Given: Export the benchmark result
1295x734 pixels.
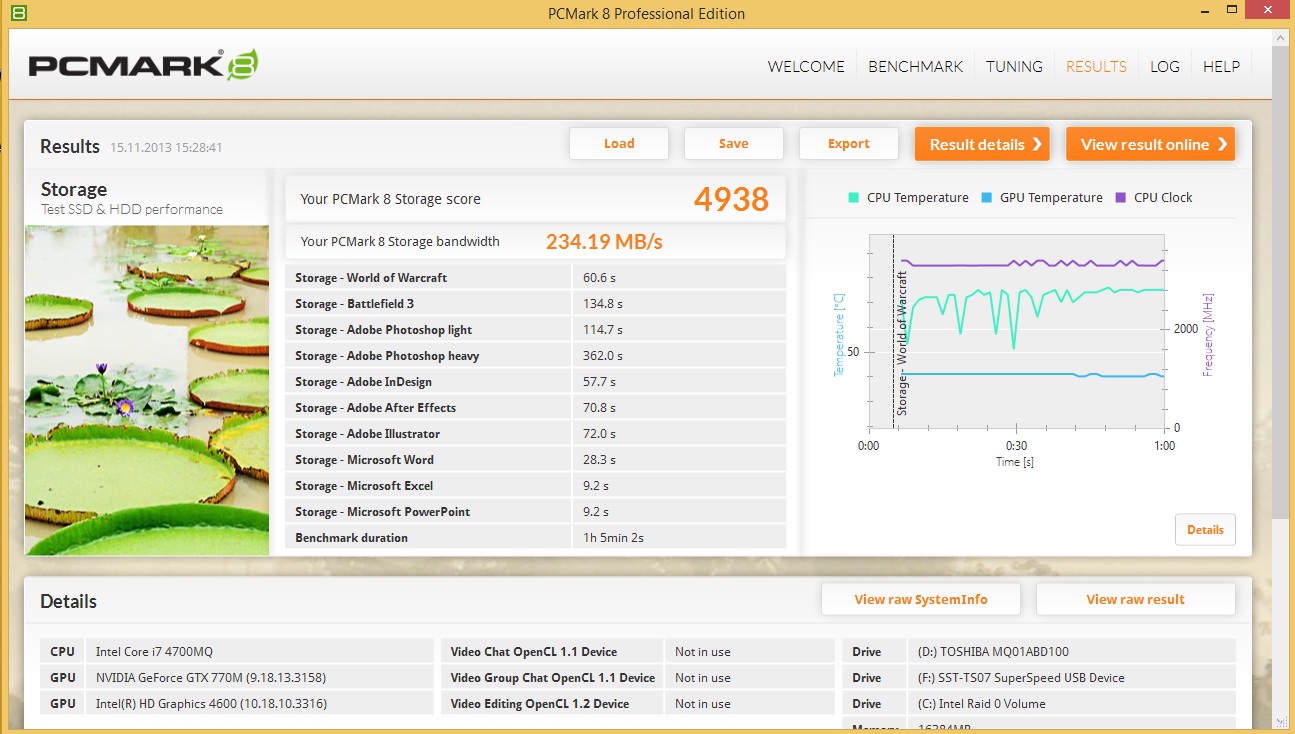Looking at the screenshot, I should coord(848,144).
